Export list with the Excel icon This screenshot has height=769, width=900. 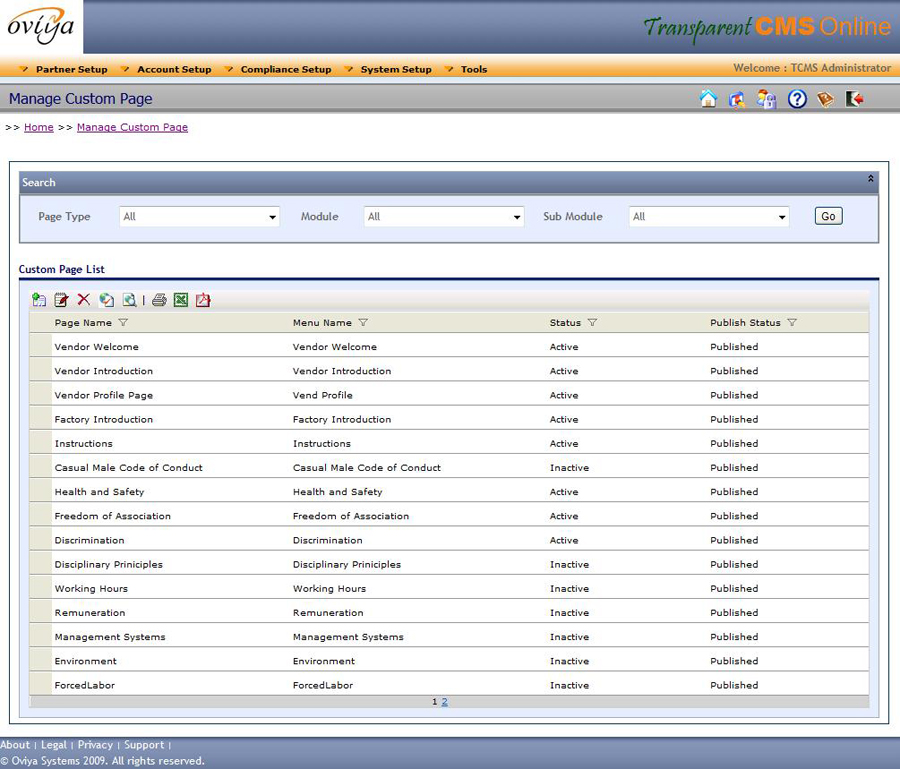[181, 300]
